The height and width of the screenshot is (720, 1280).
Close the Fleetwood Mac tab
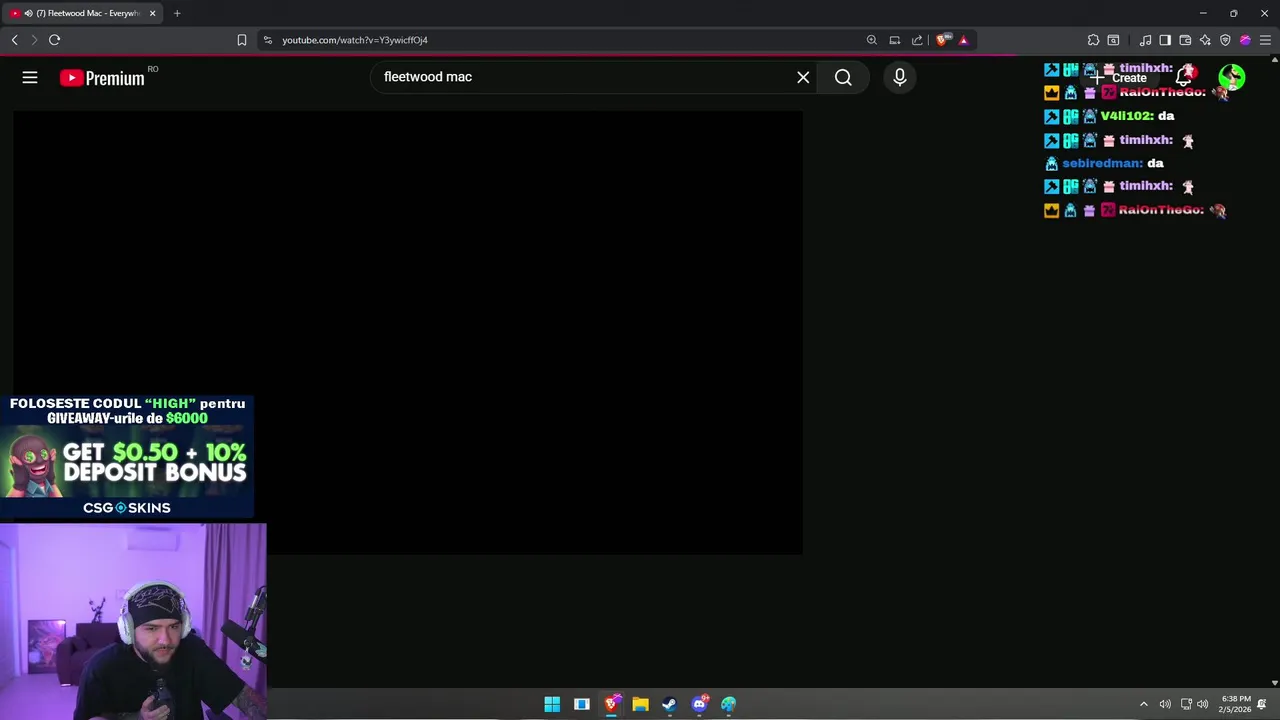point(152,13)
